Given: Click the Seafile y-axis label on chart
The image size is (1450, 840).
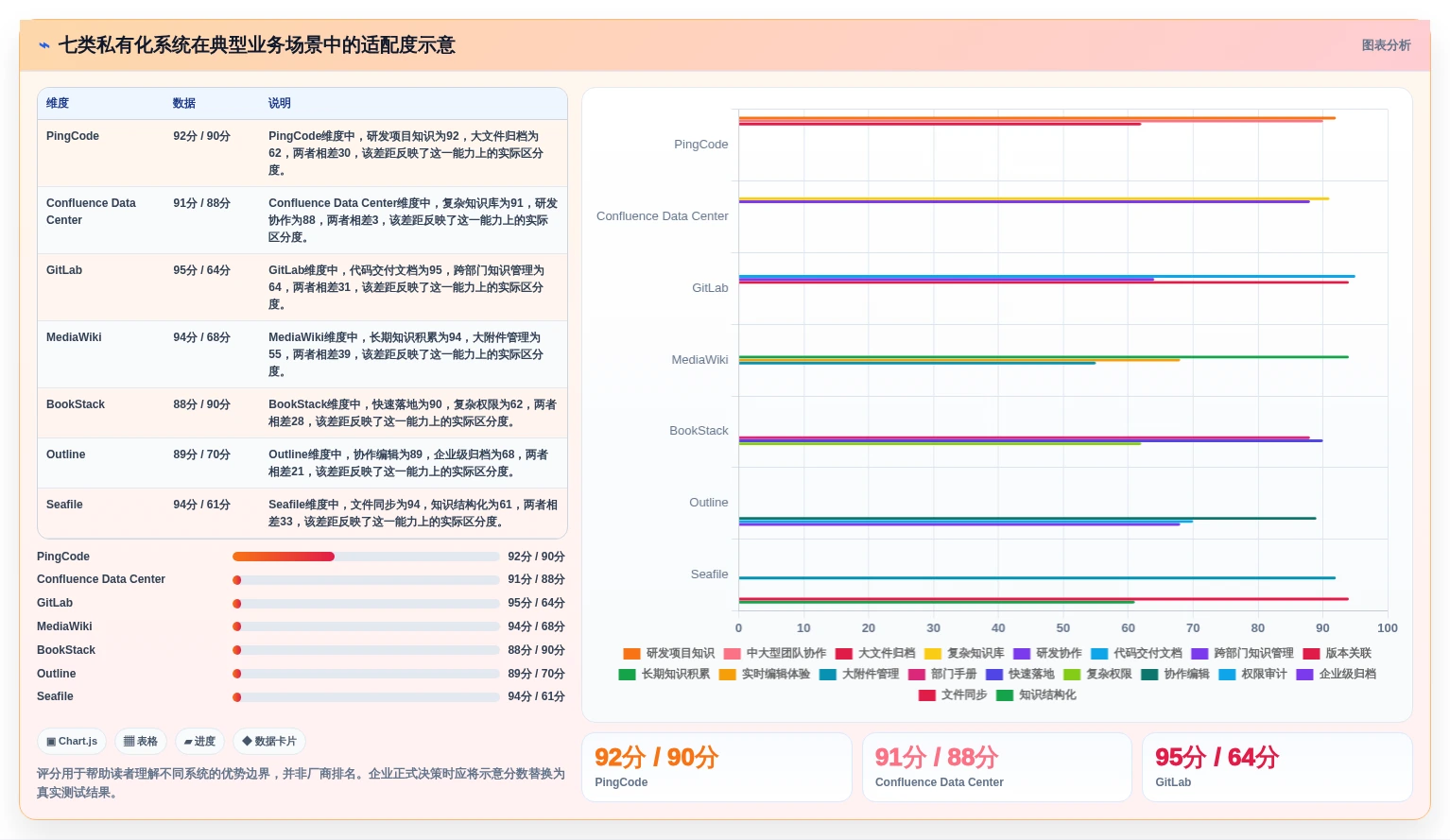Looking at the screenshot, I should [x=709, y=574].
